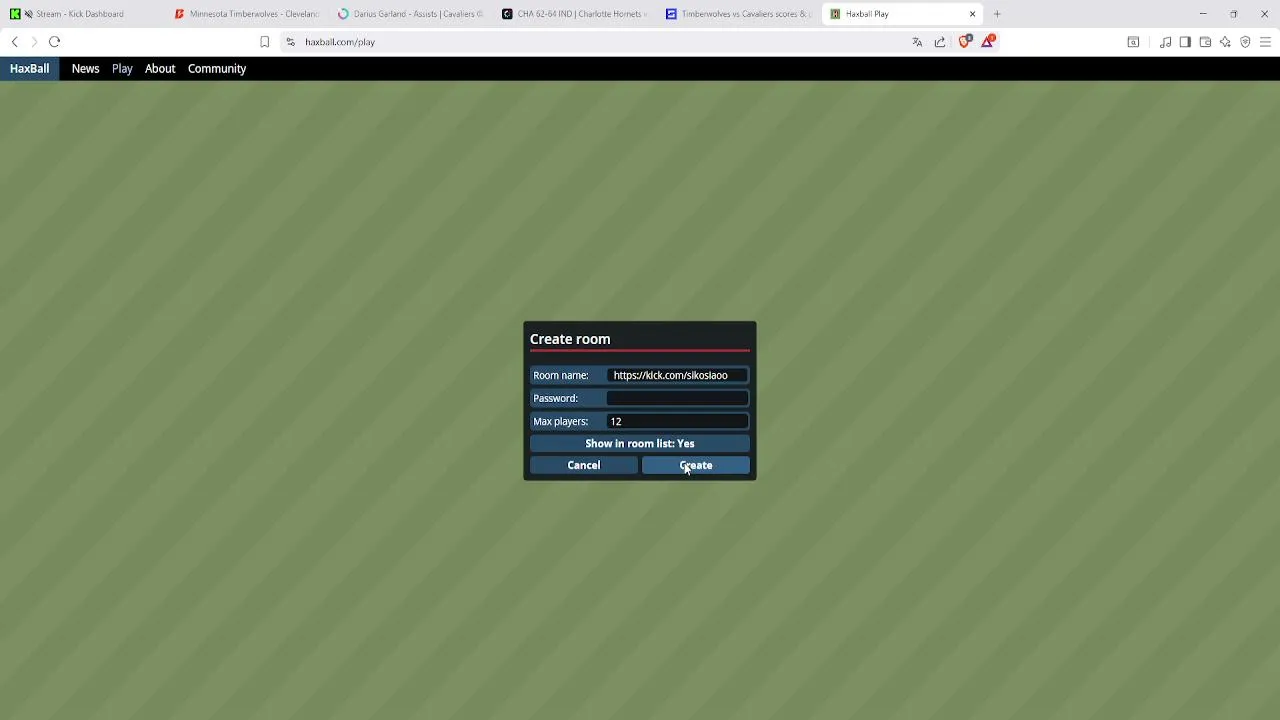Open Brave Rewards triangle icon

tap(988, 41)
